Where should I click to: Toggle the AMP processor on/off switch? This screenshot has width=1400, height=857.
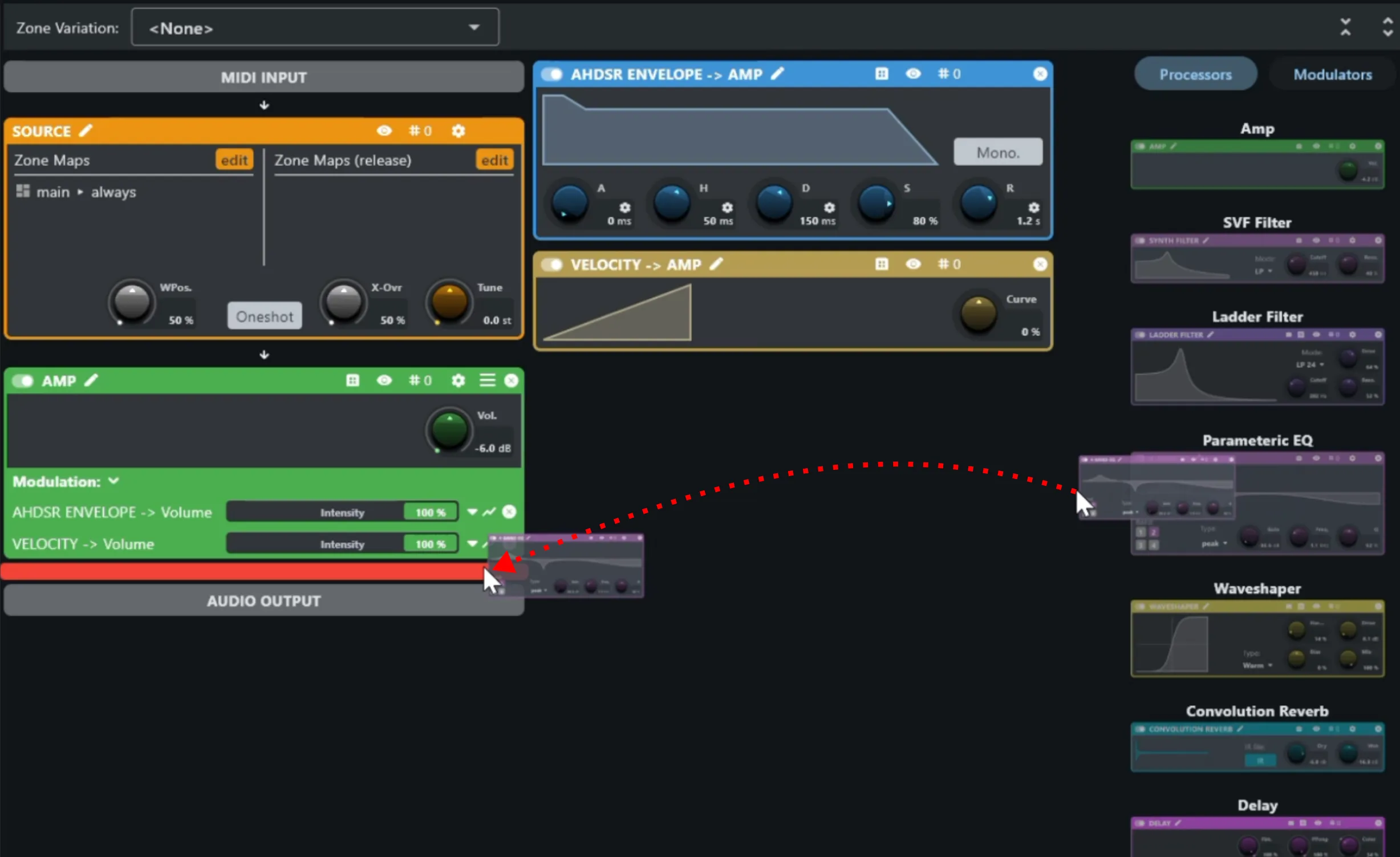23,380
